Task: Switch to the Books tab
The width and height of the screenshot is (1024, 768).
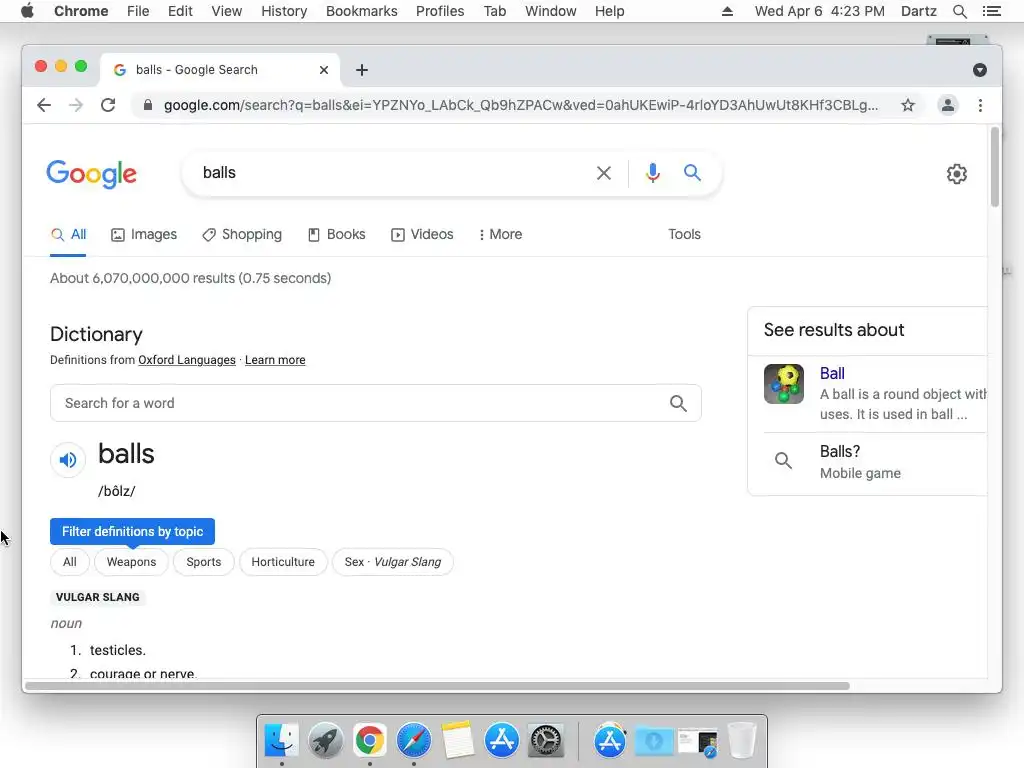Action: point(336,234)
